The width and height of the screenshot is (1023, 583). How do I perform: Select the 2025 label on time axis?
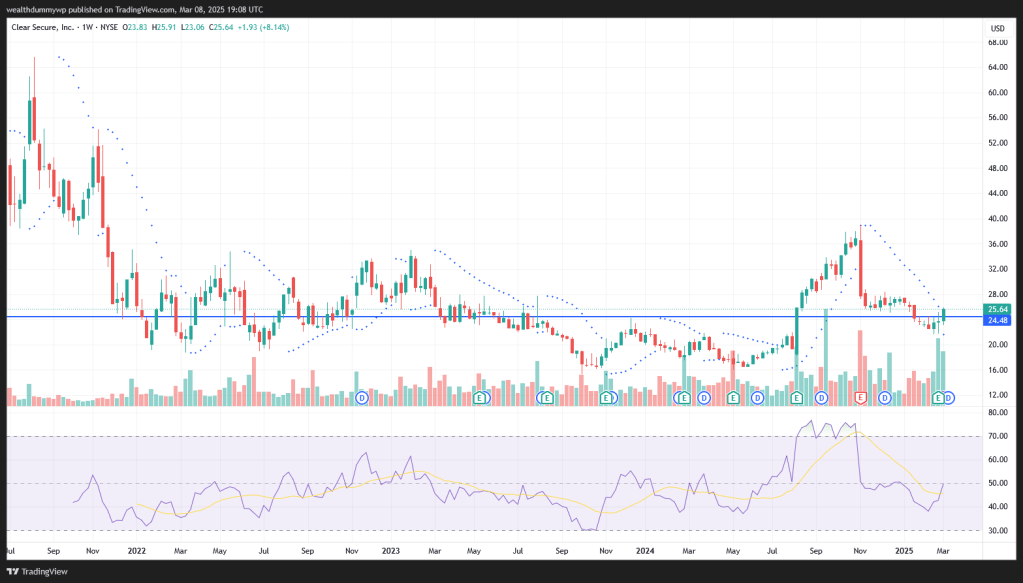903,551
